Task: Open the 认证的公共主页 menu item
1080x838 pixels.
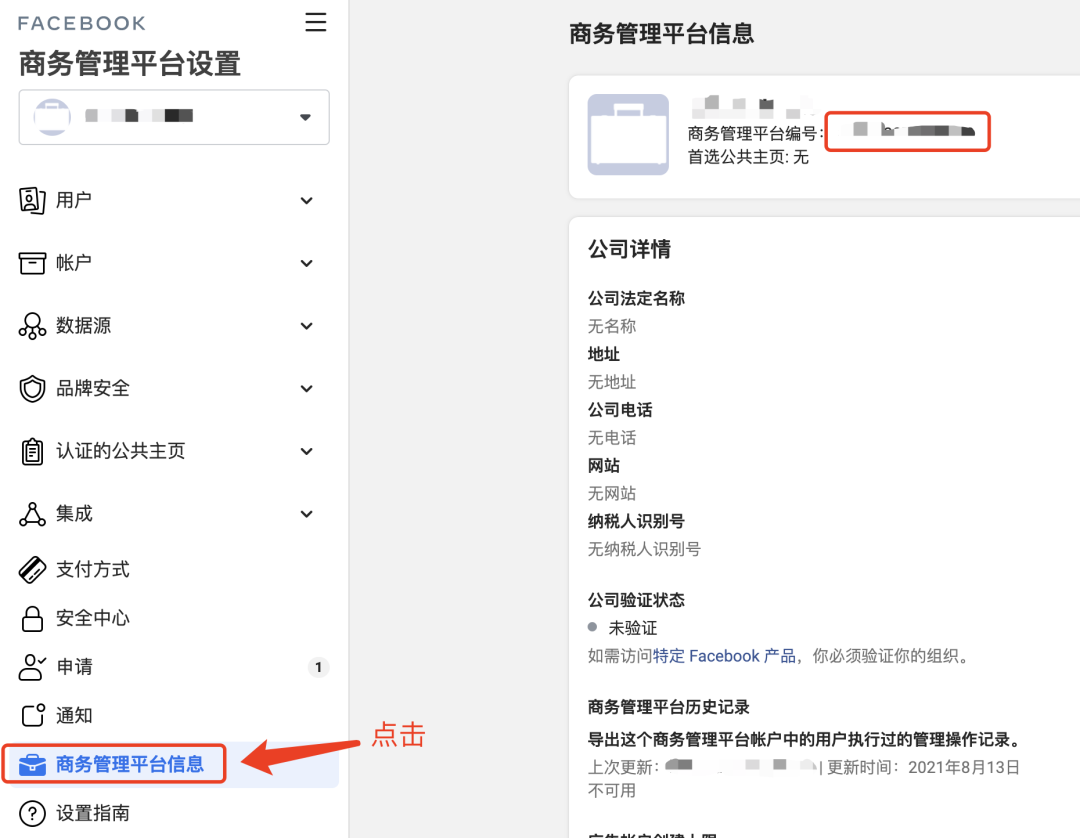Action: (x=121, y=451)
